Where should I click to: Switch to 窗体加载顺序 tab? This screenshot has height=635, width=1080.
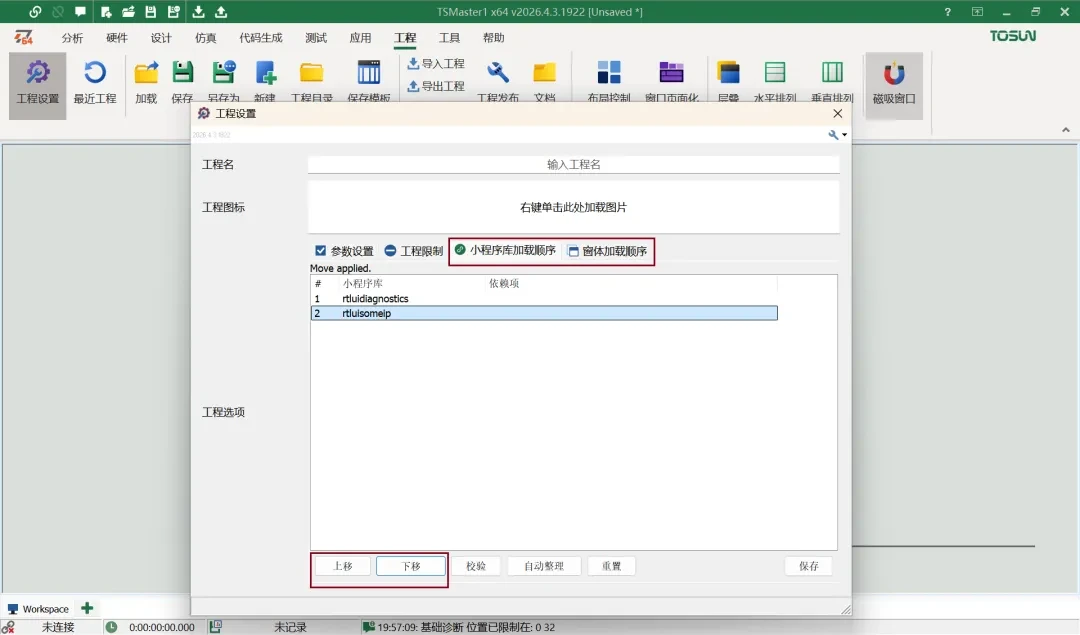pyautogui.click(x=608, y=251)
